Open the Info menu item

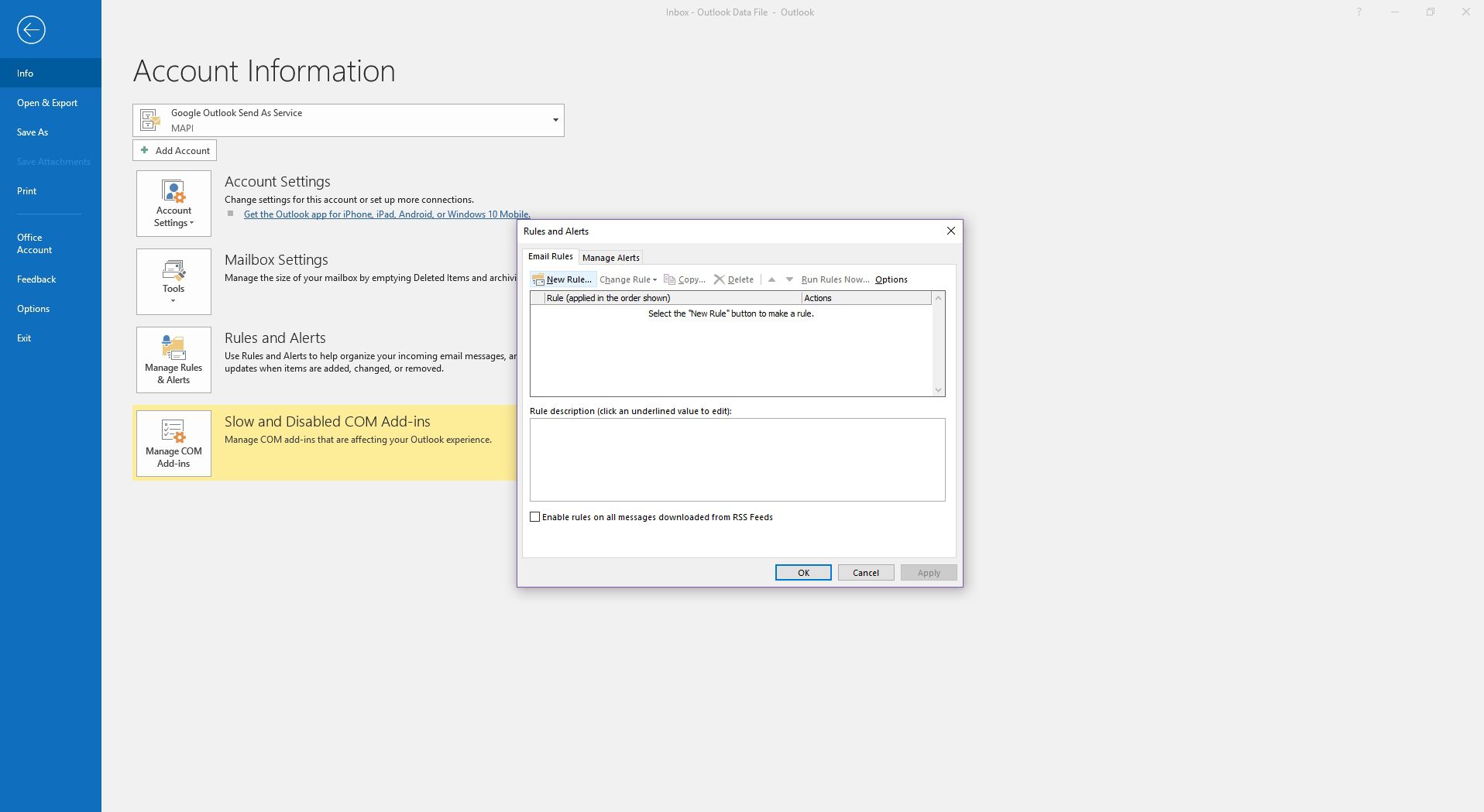click(50, 73)
